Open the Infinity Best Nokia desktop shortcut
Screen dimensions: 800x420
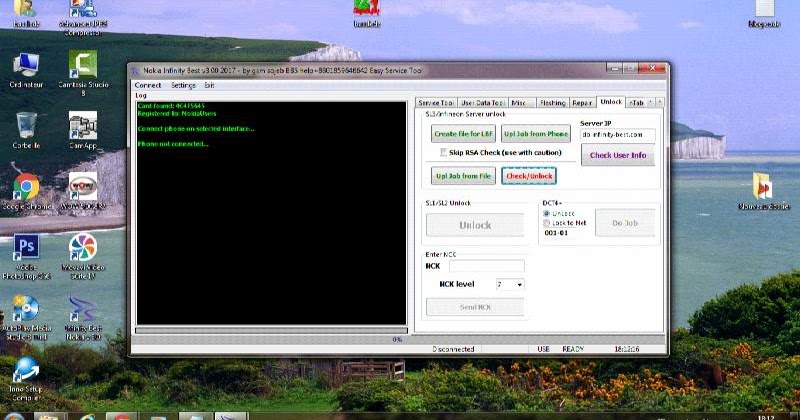pos(83,317)
